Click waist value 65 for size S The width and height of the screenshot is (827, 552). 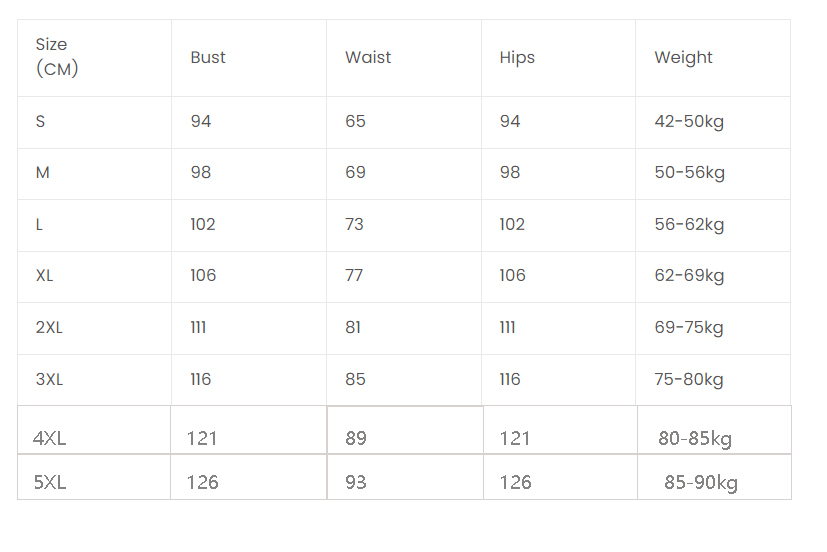[355, 121]
